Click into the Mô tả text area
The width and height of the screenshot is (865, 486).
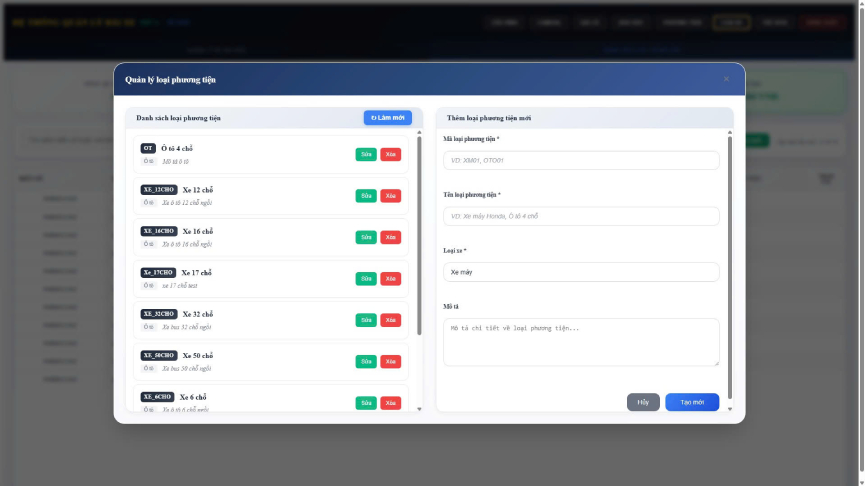click(x=580, y=342)
